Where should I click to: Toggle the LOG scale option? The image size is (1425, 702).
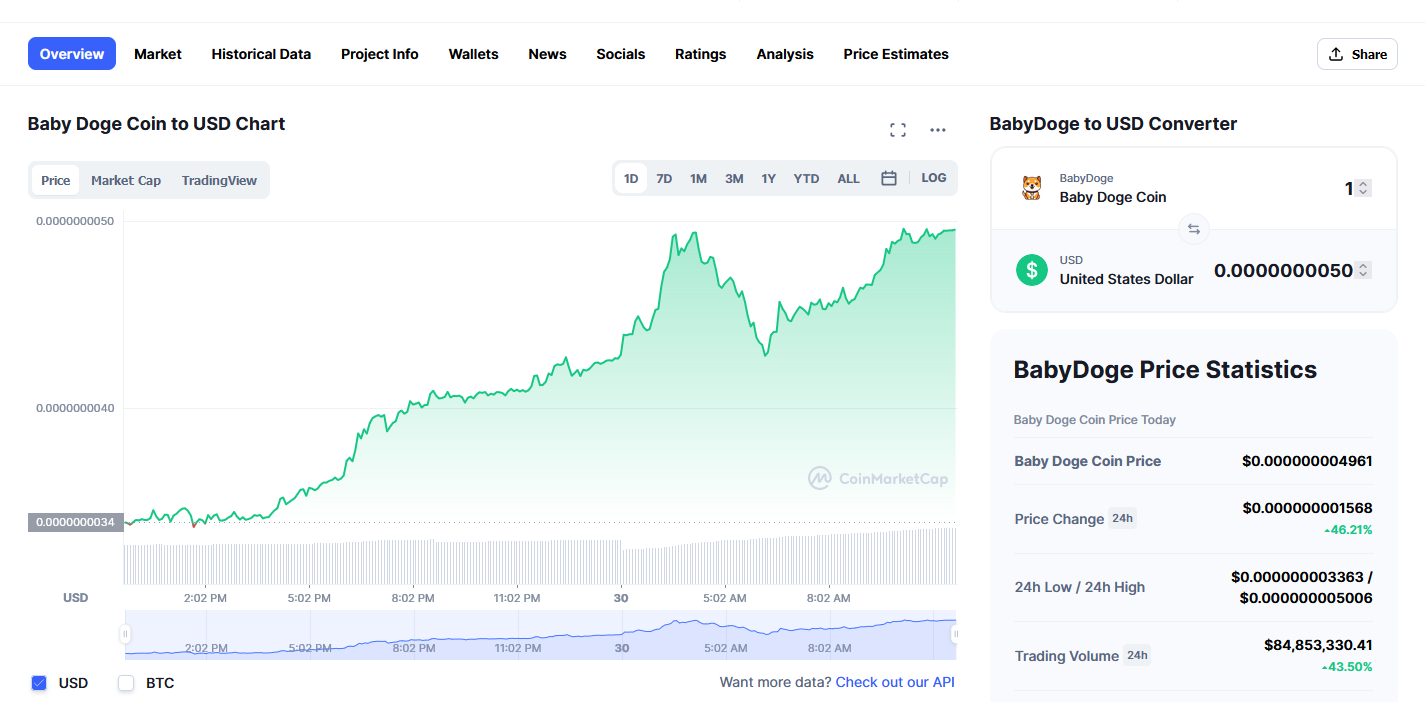pos(933,178)
